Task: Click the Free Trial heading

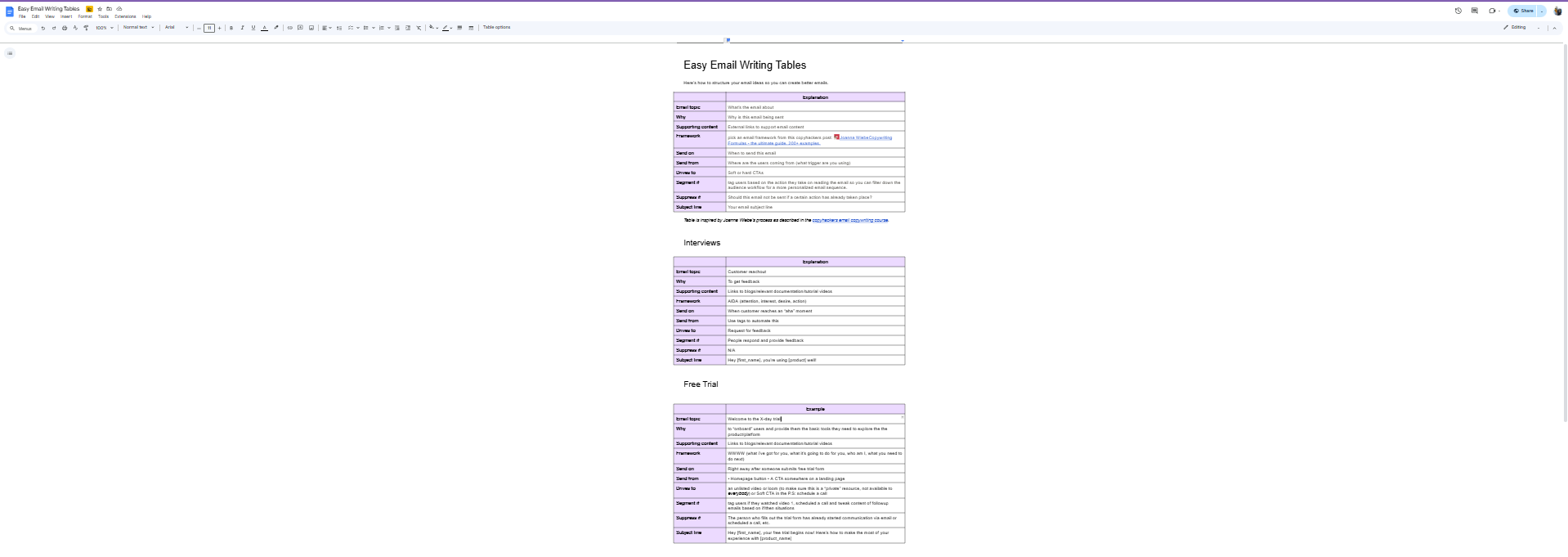Action: click(701, 384)
